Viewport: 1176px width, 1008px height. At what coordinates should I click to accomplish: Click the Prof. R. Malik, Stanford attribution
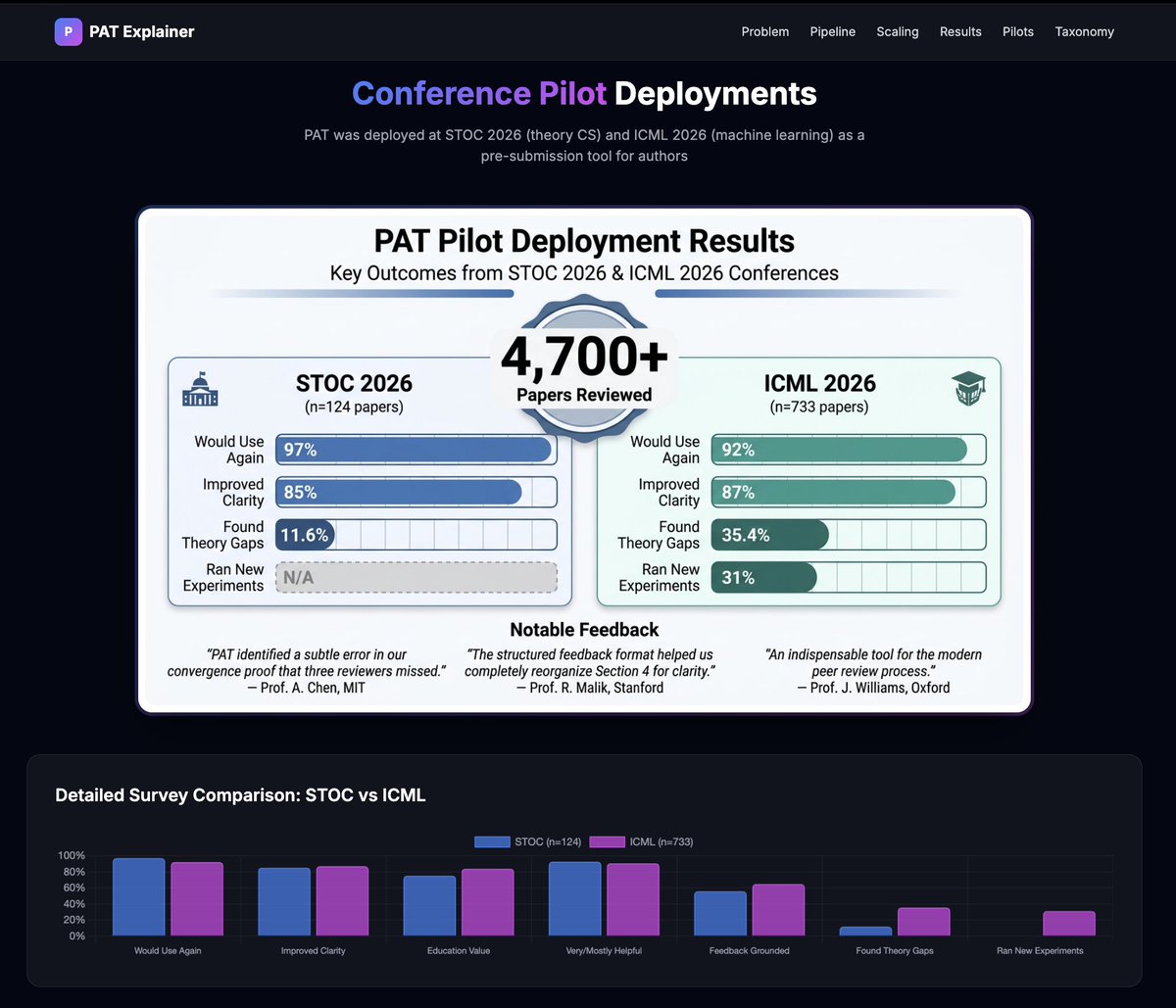[589, 688]
